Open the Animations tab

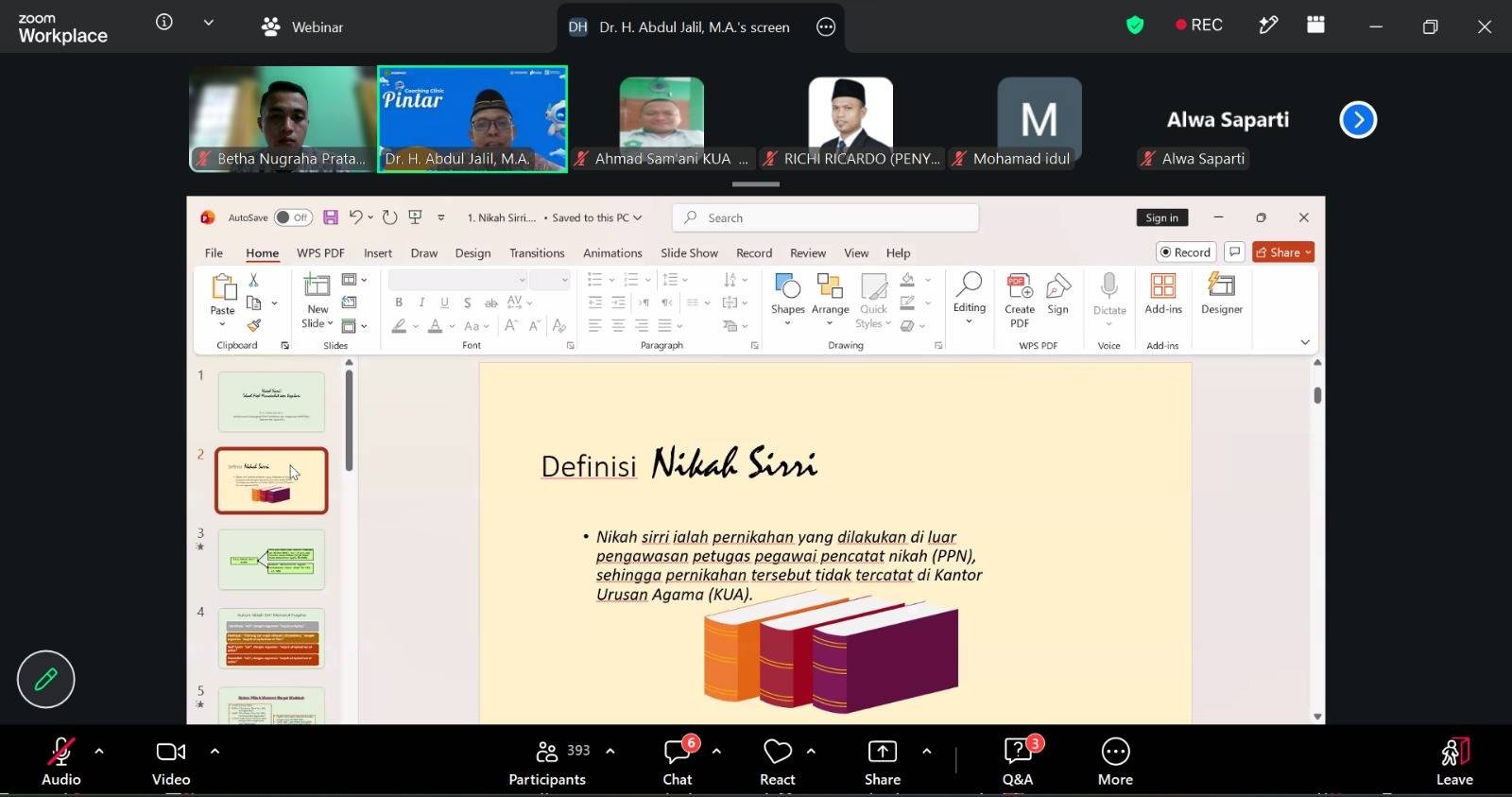[612, 253]
